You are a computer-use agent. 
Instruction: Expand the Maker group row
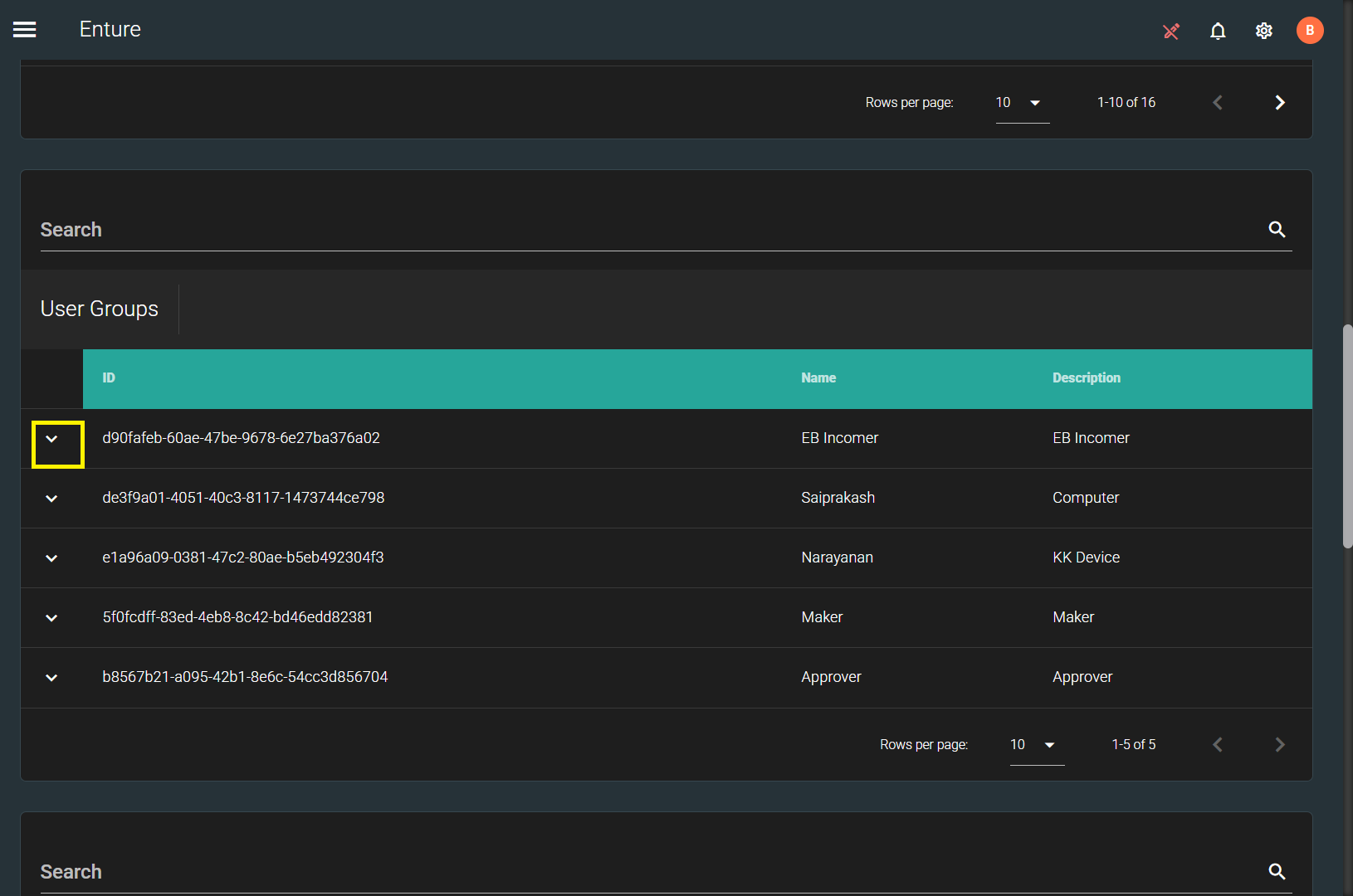[x=51, y=618]
